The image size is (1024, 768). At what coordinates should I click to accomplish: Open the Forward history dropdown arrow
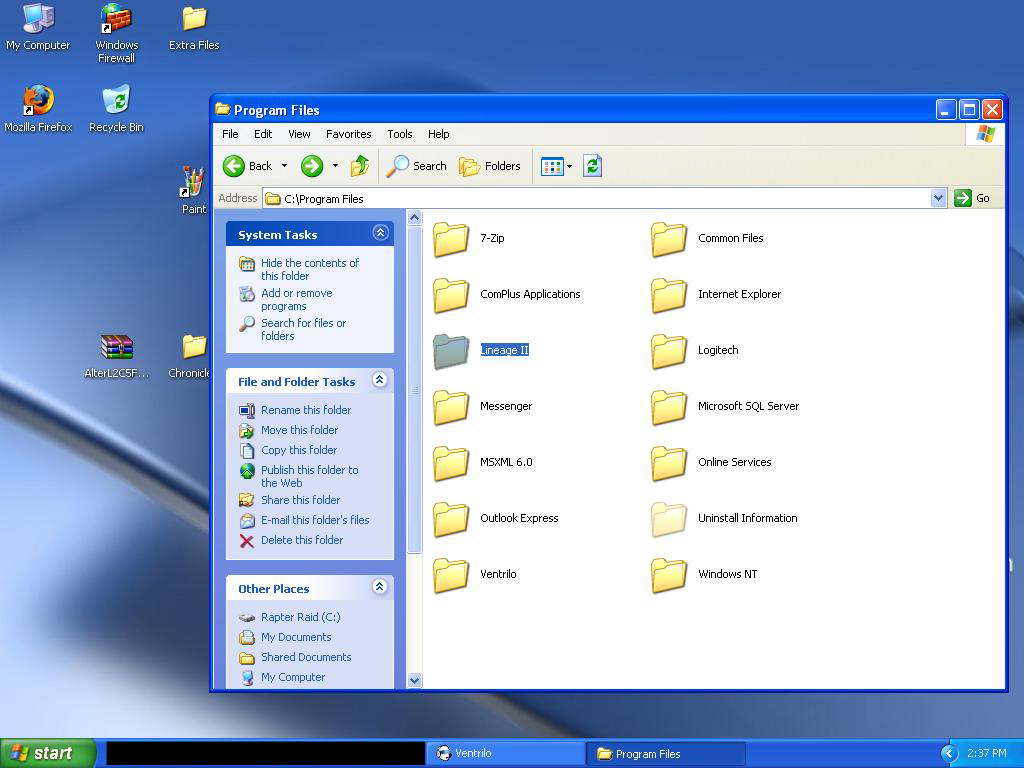click(335, 166)
